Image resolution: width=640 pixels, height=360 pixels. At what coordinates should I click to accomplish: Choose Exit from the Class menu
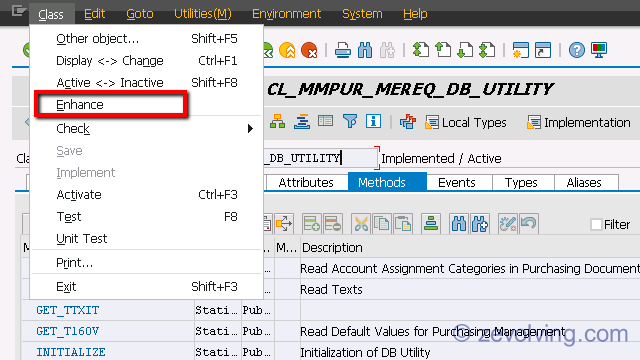[x=147, y=287]
